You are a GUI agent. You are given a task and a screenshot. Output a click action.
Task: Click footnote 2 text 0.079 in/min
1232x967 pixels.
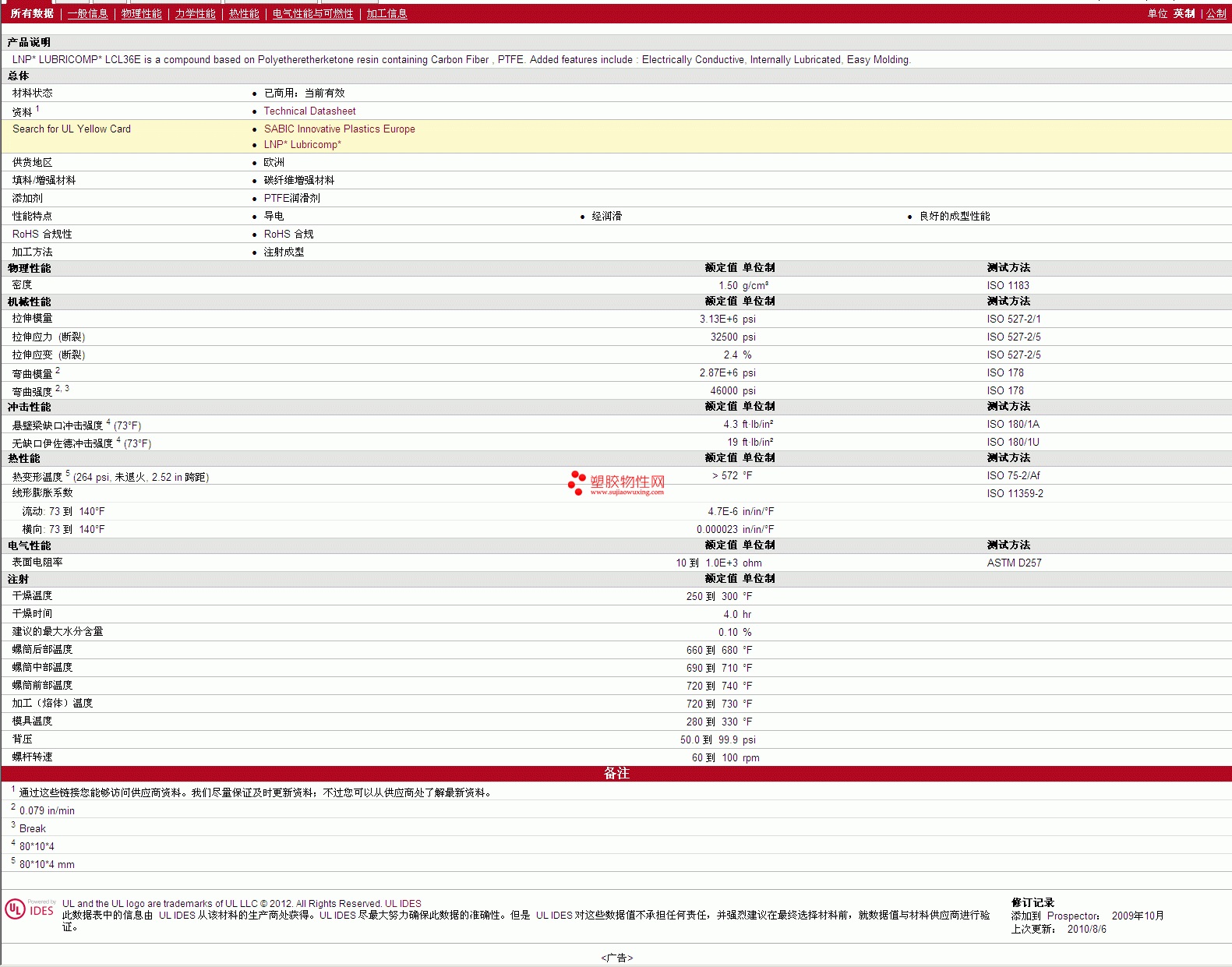tap(47, 811)
